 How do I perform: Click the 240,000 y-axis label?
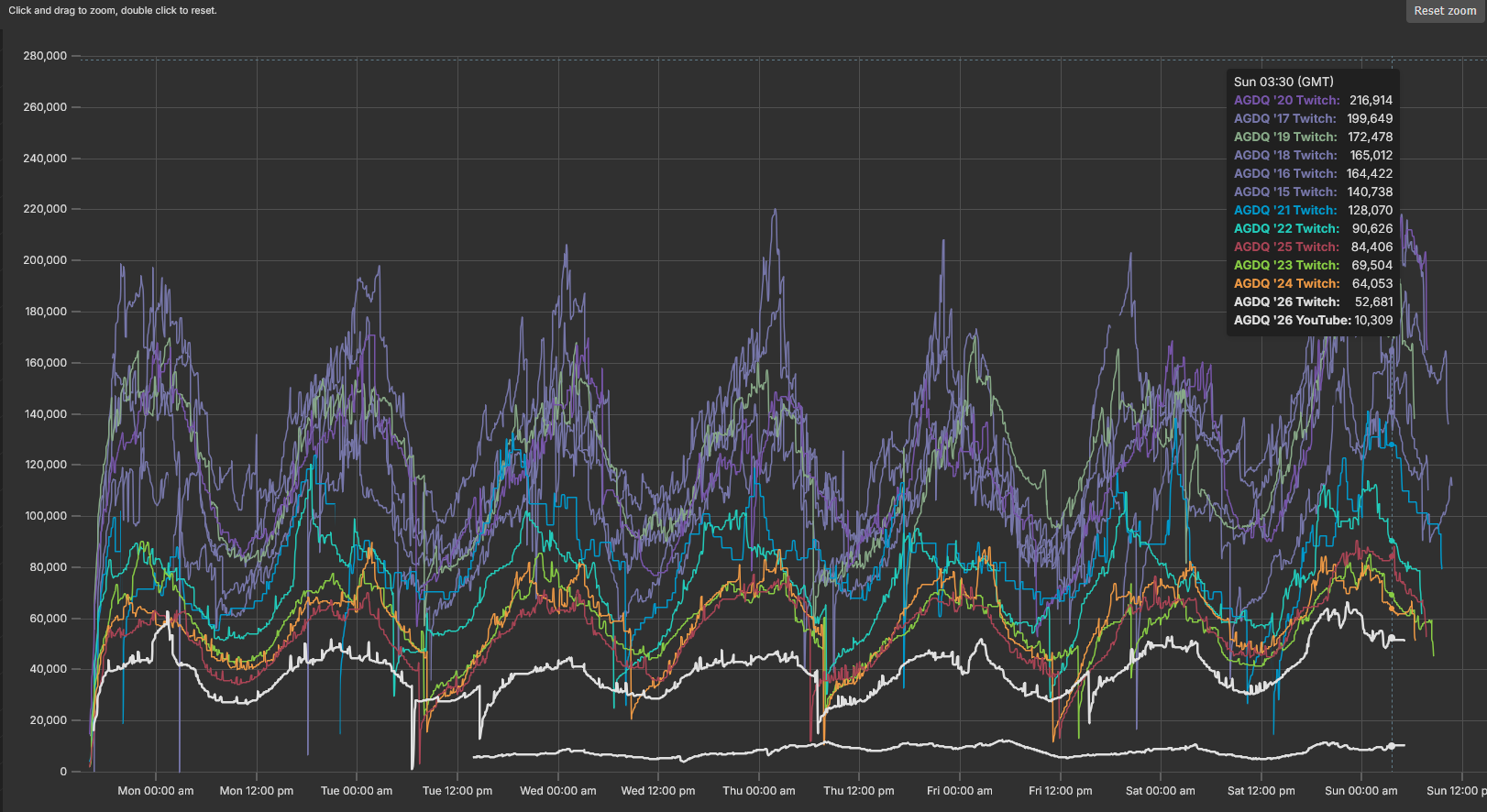tap(45, 159)
